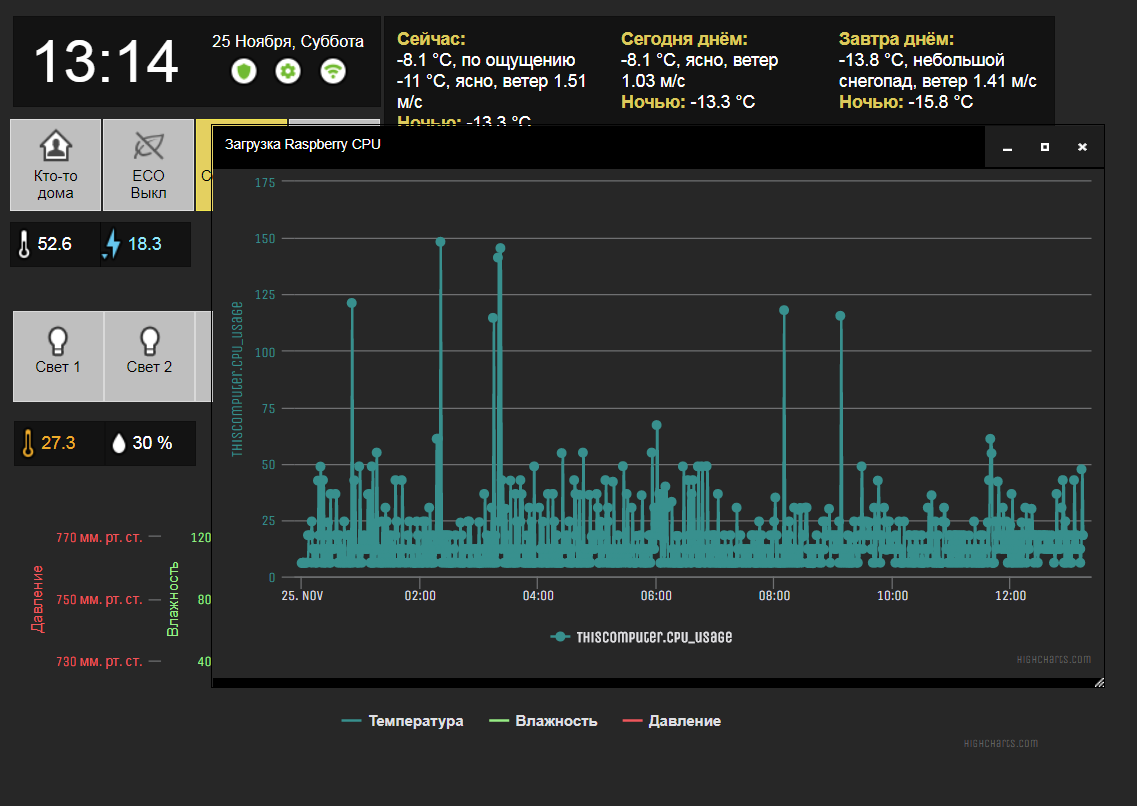The width and height of the screenshot is (1137, 806).
Task: Click the 13:14 clock display
Action: pos(106,62)
